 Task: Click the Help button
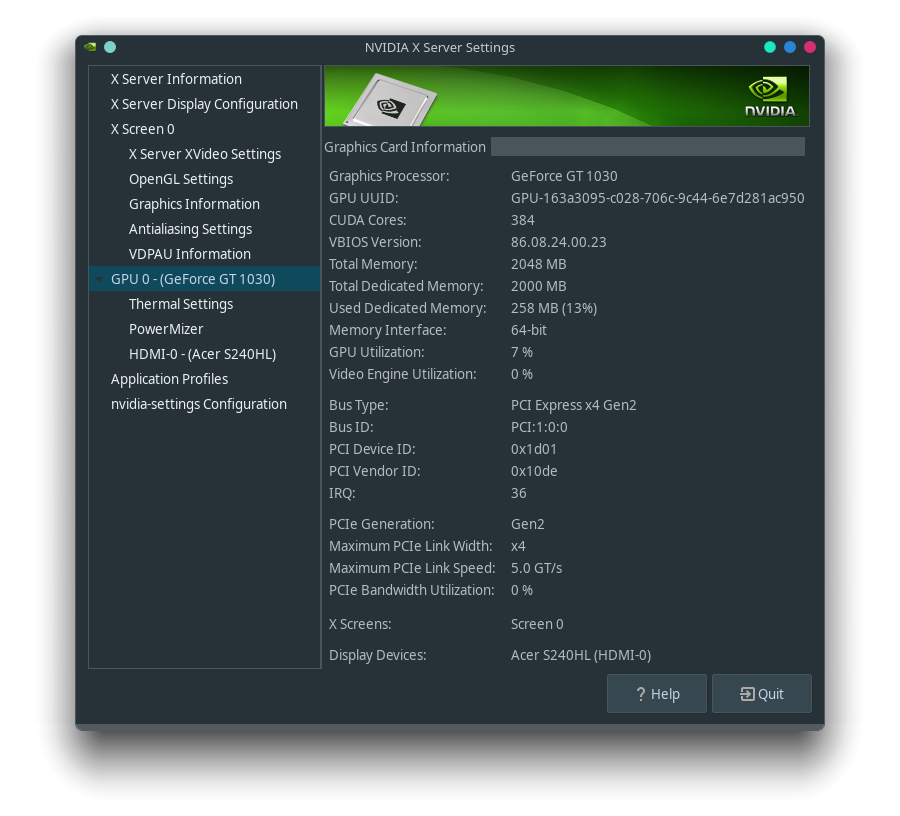(x=657, y=694)
